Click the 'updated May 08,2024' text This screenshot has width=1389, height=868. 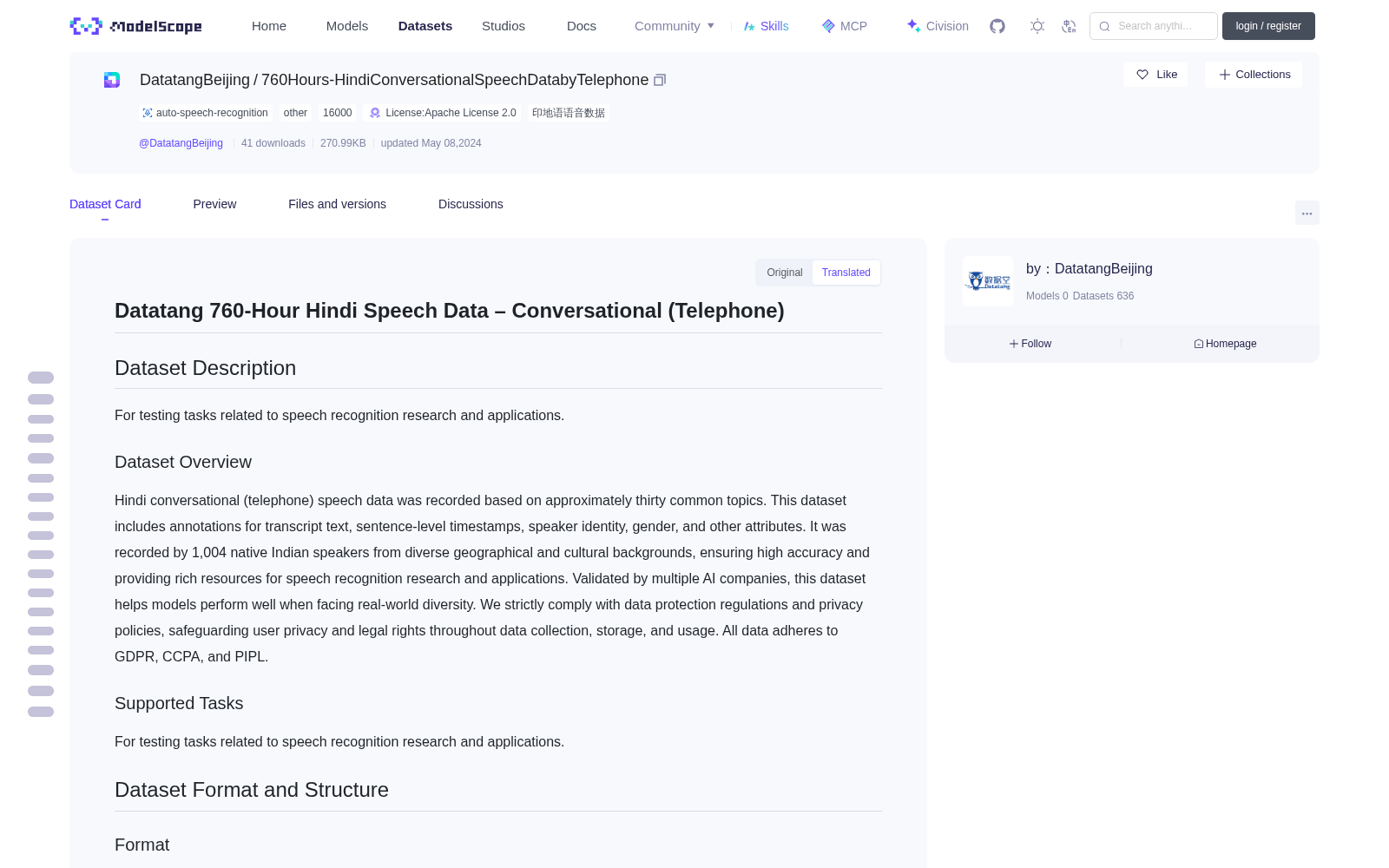(431, 143)
